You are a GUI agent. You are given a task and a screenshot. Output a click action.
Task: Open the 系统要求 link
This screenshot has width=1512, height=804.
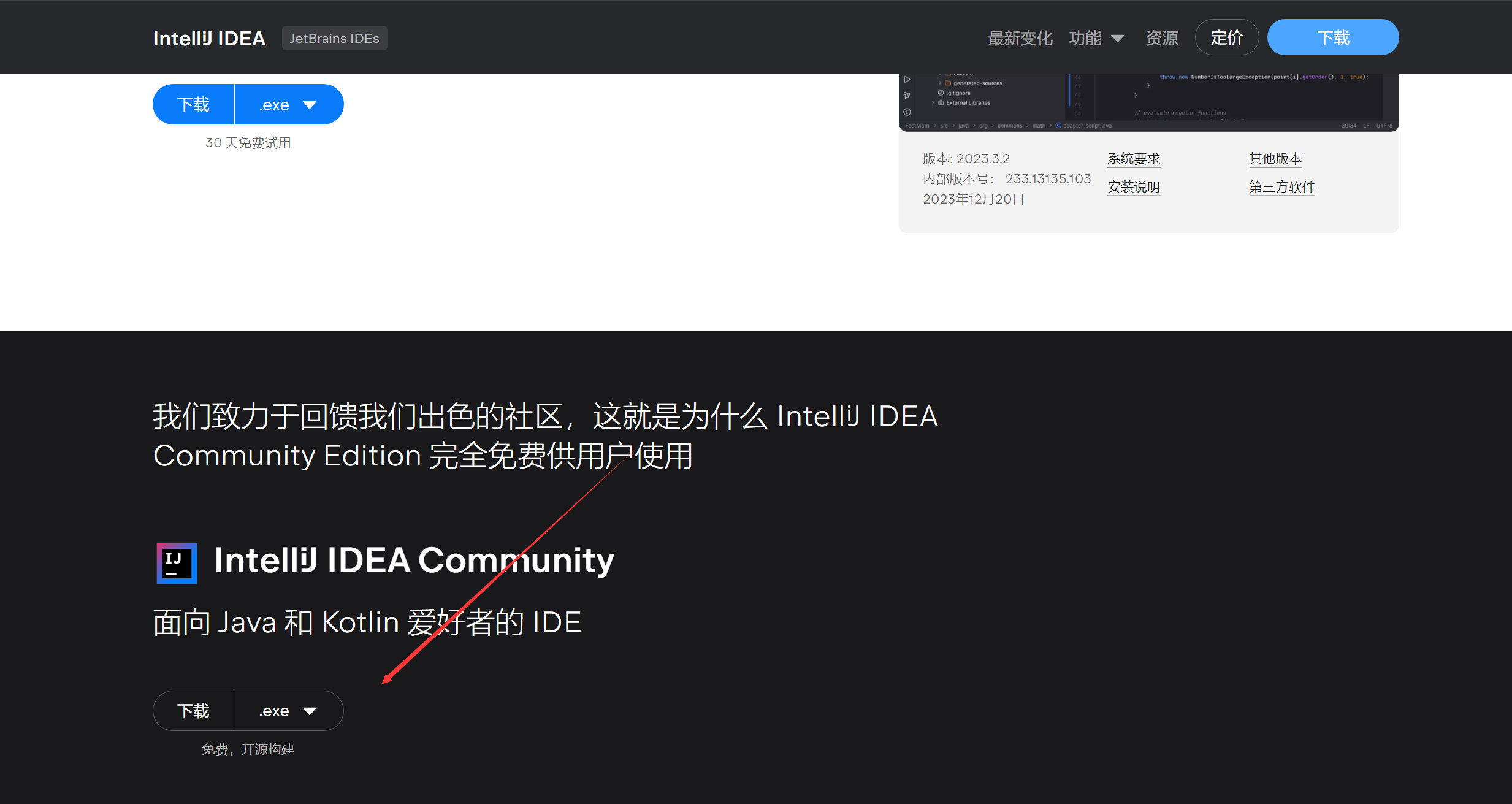(x=1134, y=159)
